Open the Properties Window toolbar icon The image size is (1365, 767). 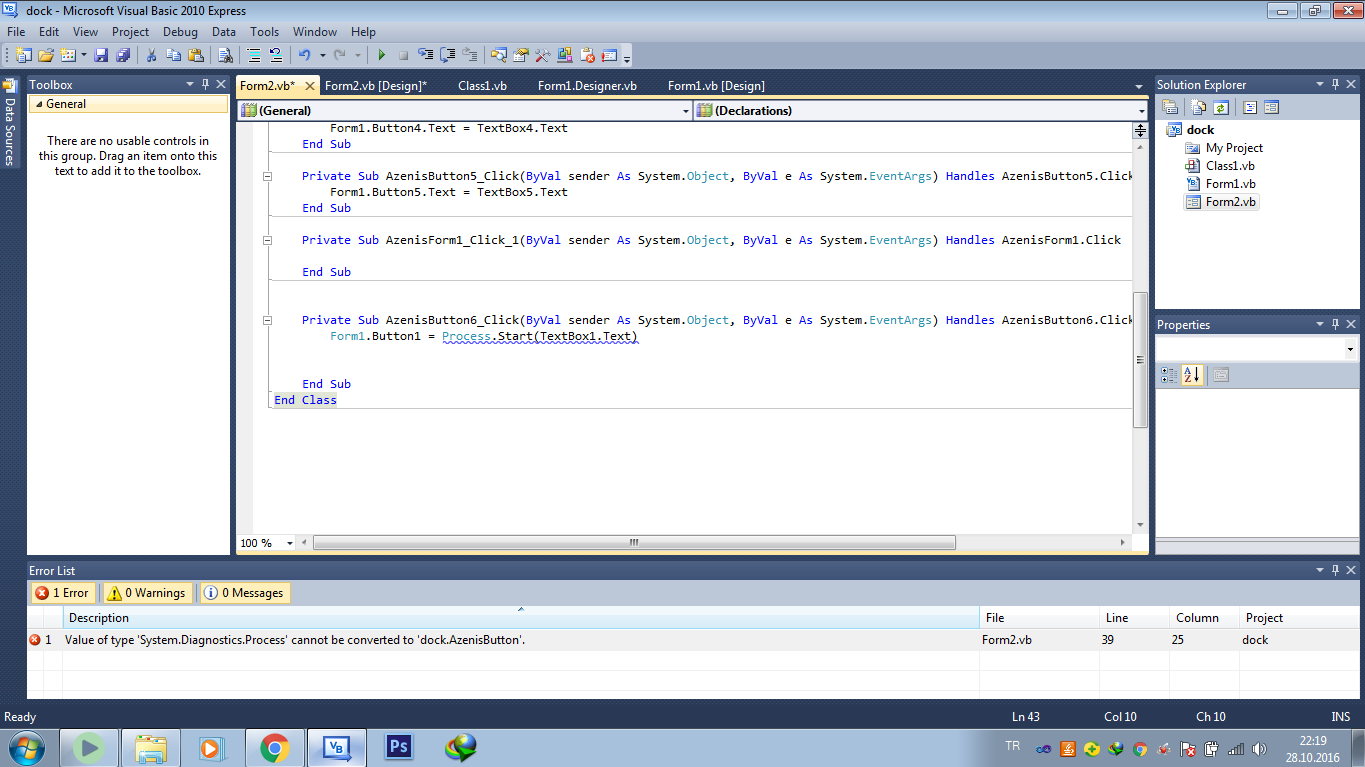[520, 55]
